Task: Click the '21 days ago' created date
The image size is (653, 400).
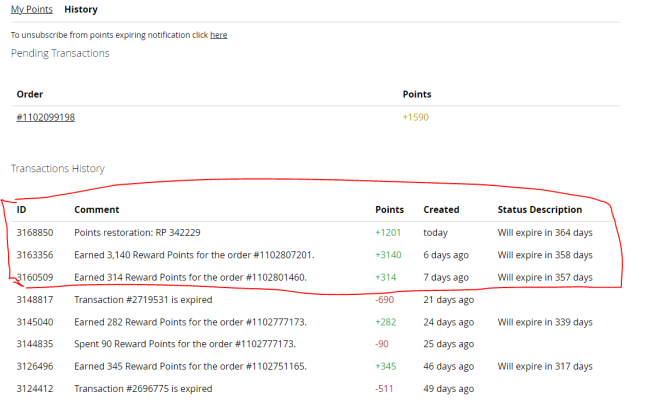Action: pyautogui.click(x=449, y=300)
